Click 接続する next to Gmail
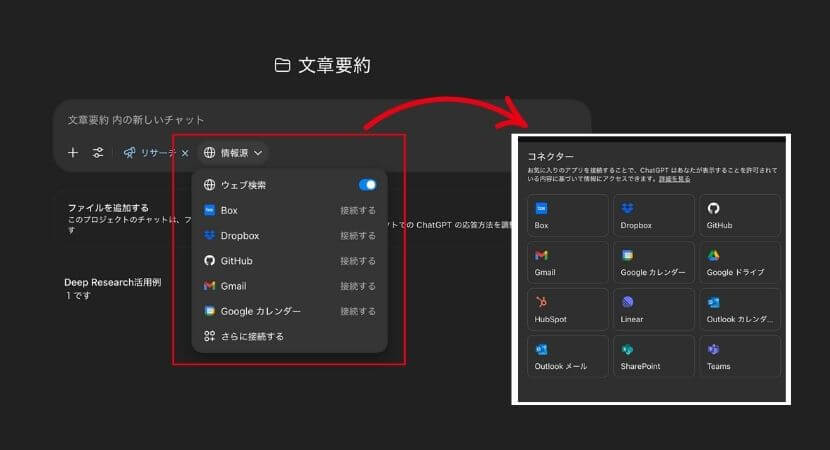This screenshot has width=830, height=450. [358, 286]
